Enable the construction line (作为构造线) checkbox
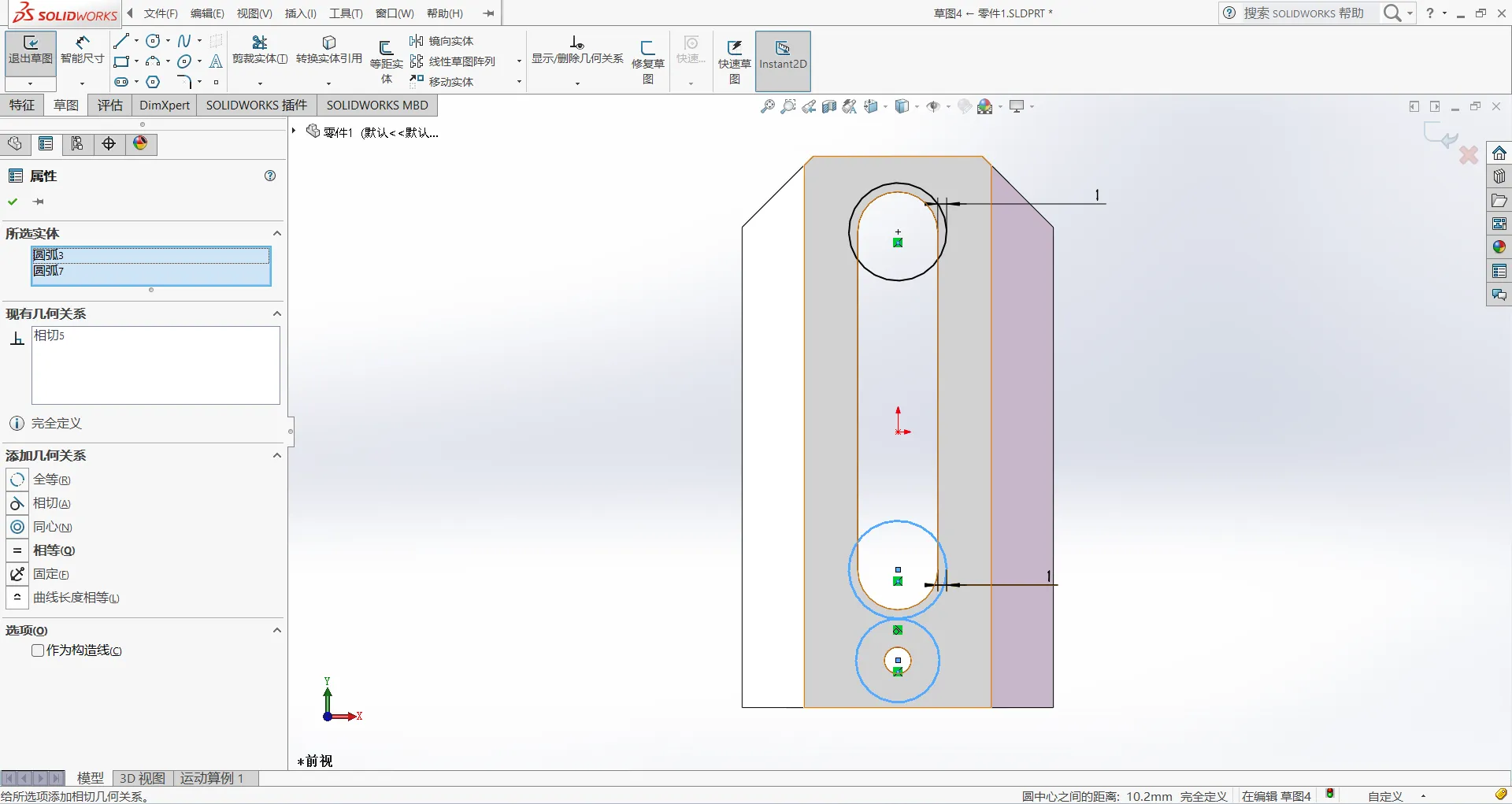Screen dimensions: 1512x804 point(38,650)
